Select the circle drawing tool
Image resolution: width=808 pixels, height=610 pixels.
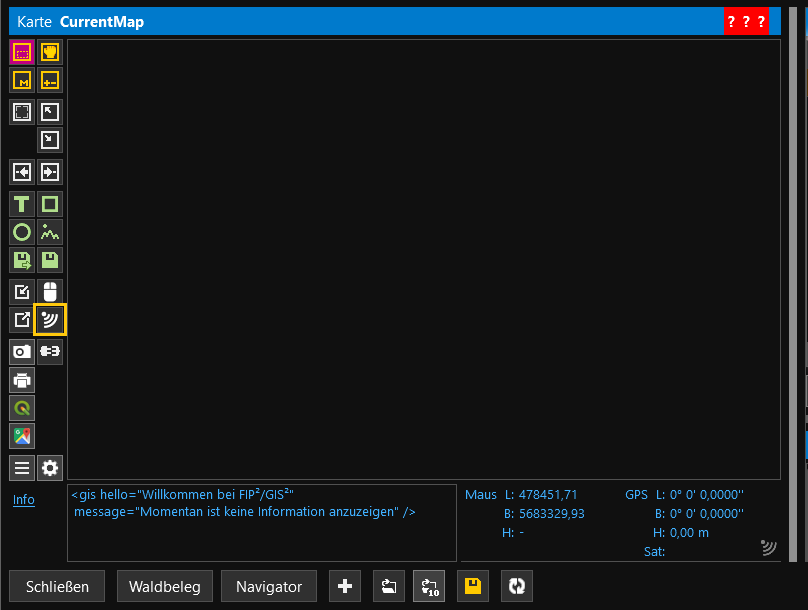(x=22, y=232)
